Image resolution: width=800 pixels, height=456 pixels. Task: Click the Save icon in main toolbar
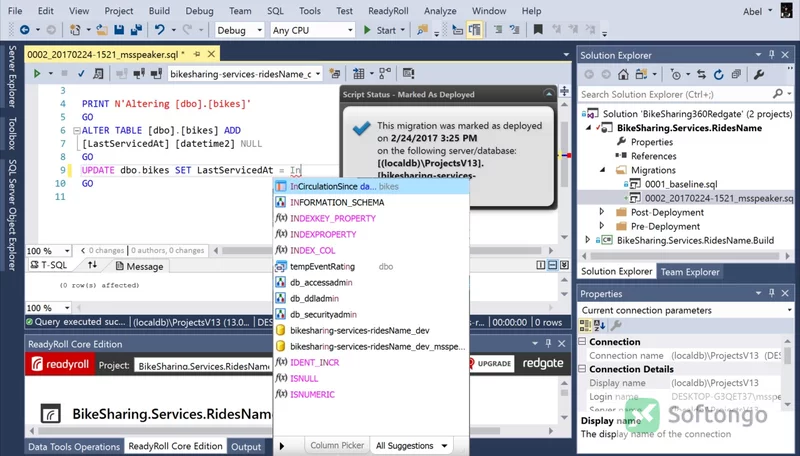(x=119, y=30)
